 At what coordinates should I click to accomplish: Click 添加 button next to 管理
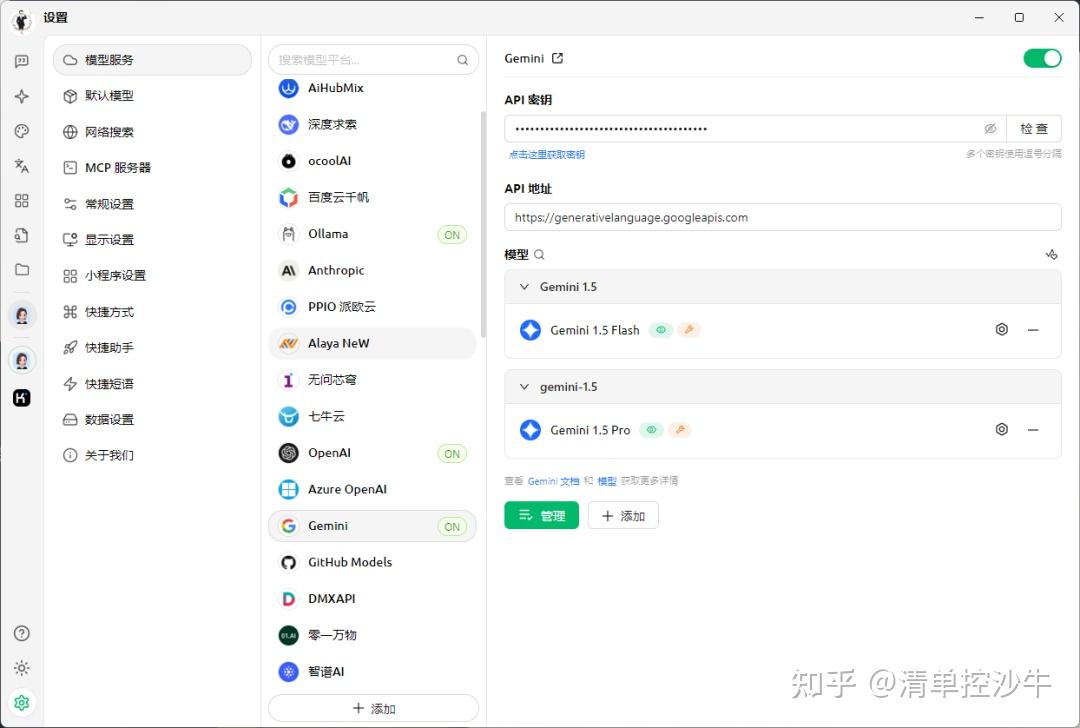623,515
